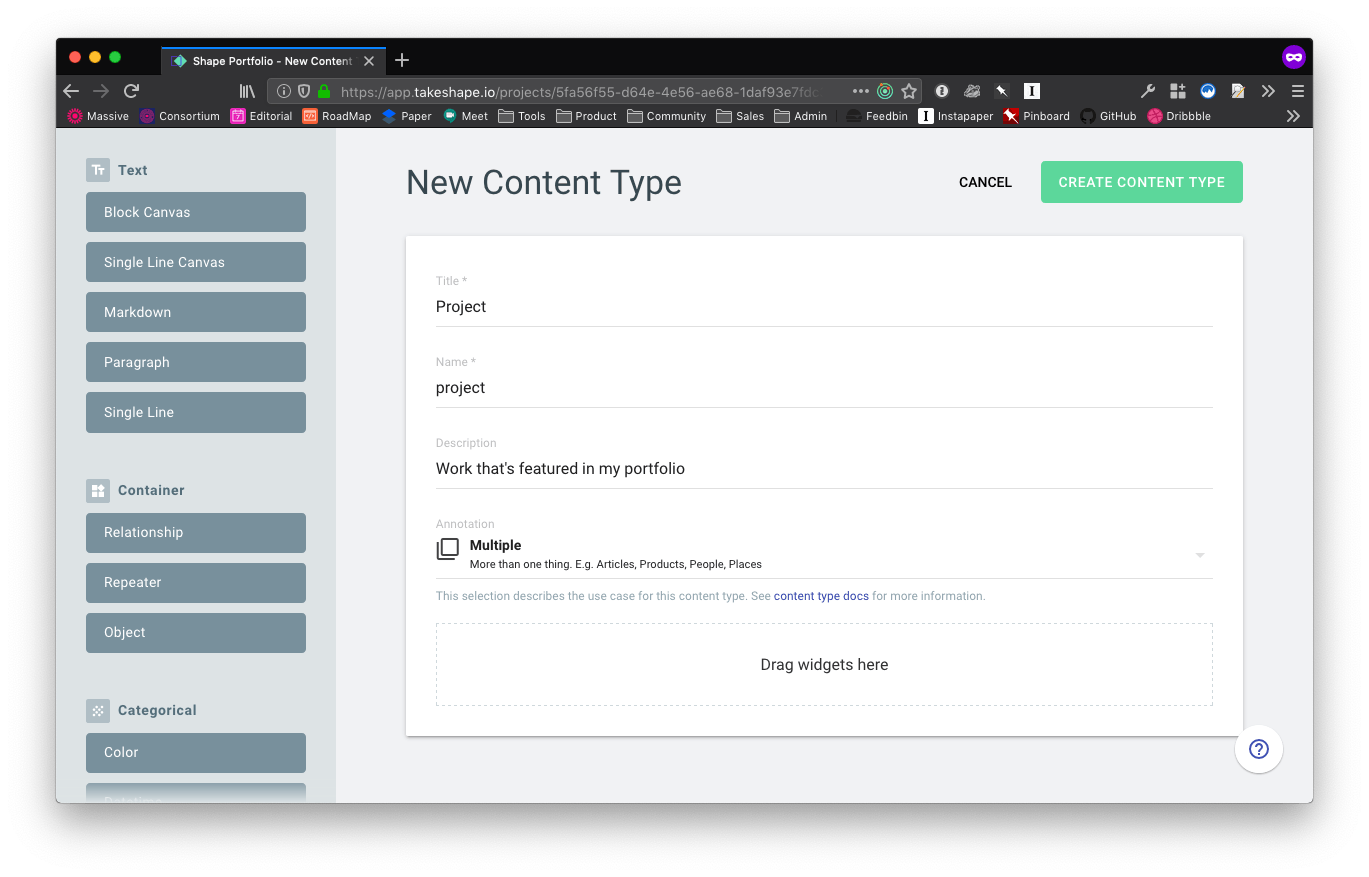Open the Annotation dropdown showing Multiple

[x=824, y=555]
